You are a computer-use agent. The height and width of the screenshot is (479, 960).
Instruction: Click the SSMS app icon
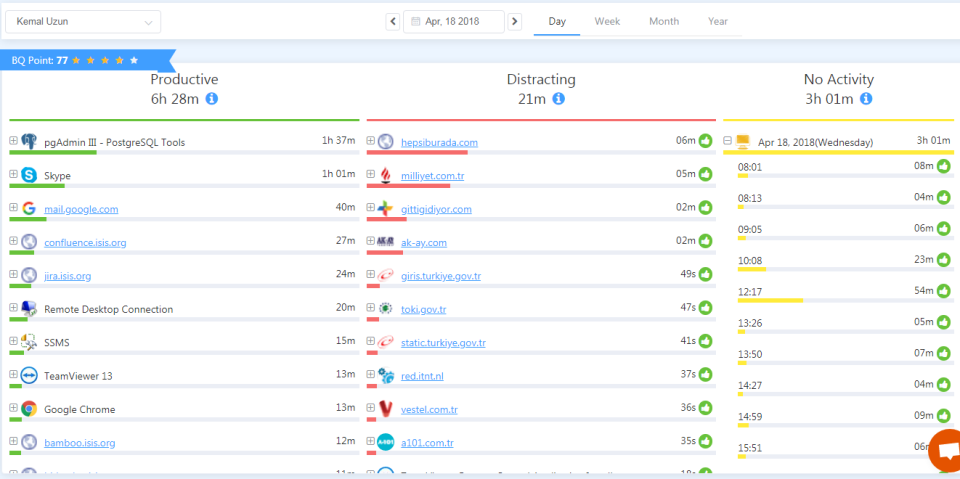click(x=29, y=342)
